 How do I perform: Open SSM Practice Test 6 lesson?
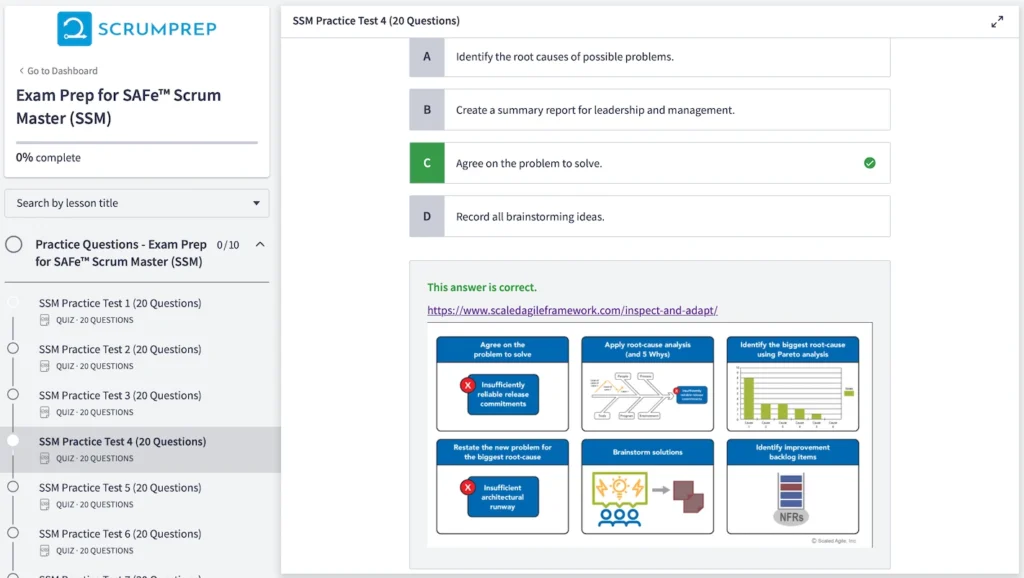(x=120, y=534)
